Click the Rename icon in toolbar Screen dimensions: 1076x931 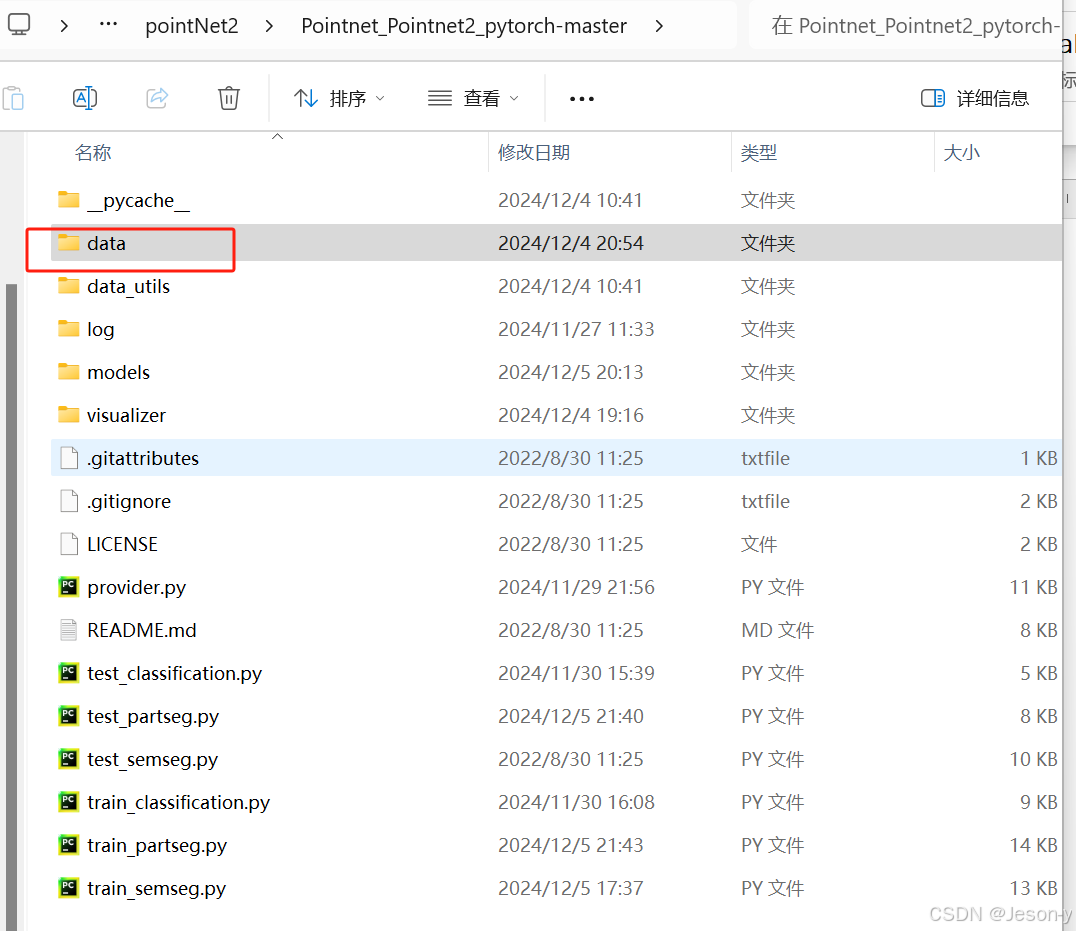85,98
